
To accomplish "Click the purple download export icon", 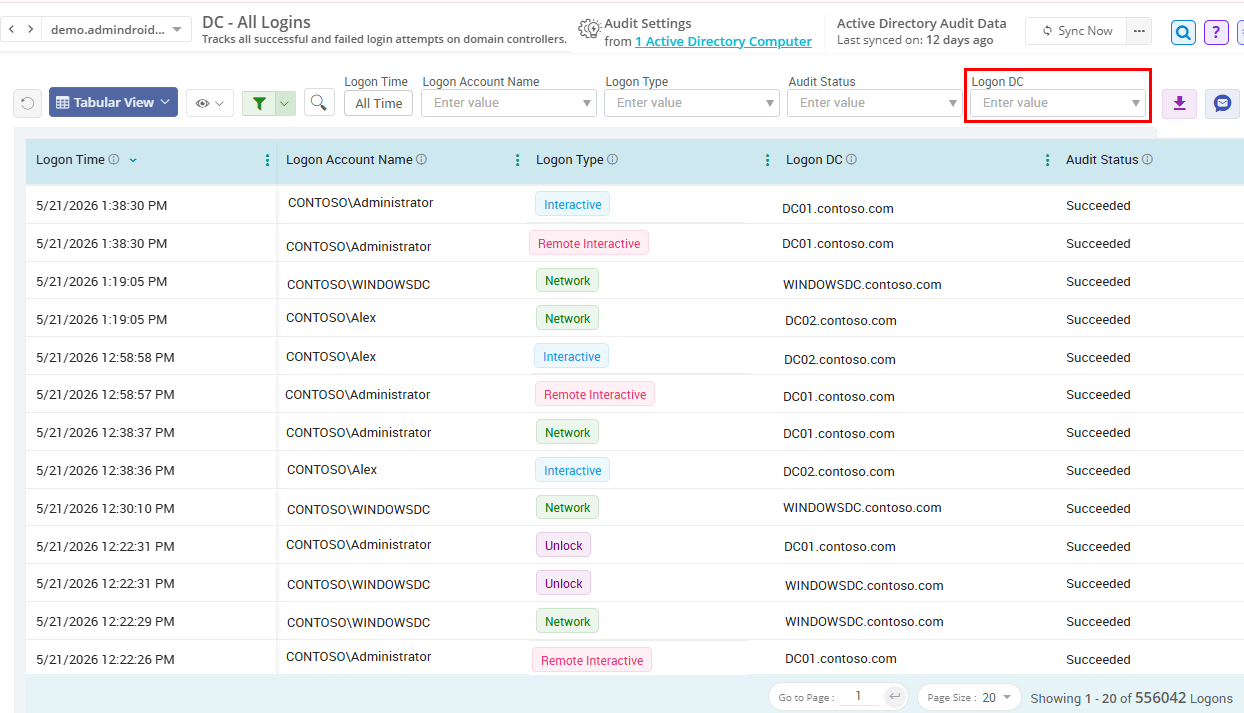I will (x=1179, y=103).
